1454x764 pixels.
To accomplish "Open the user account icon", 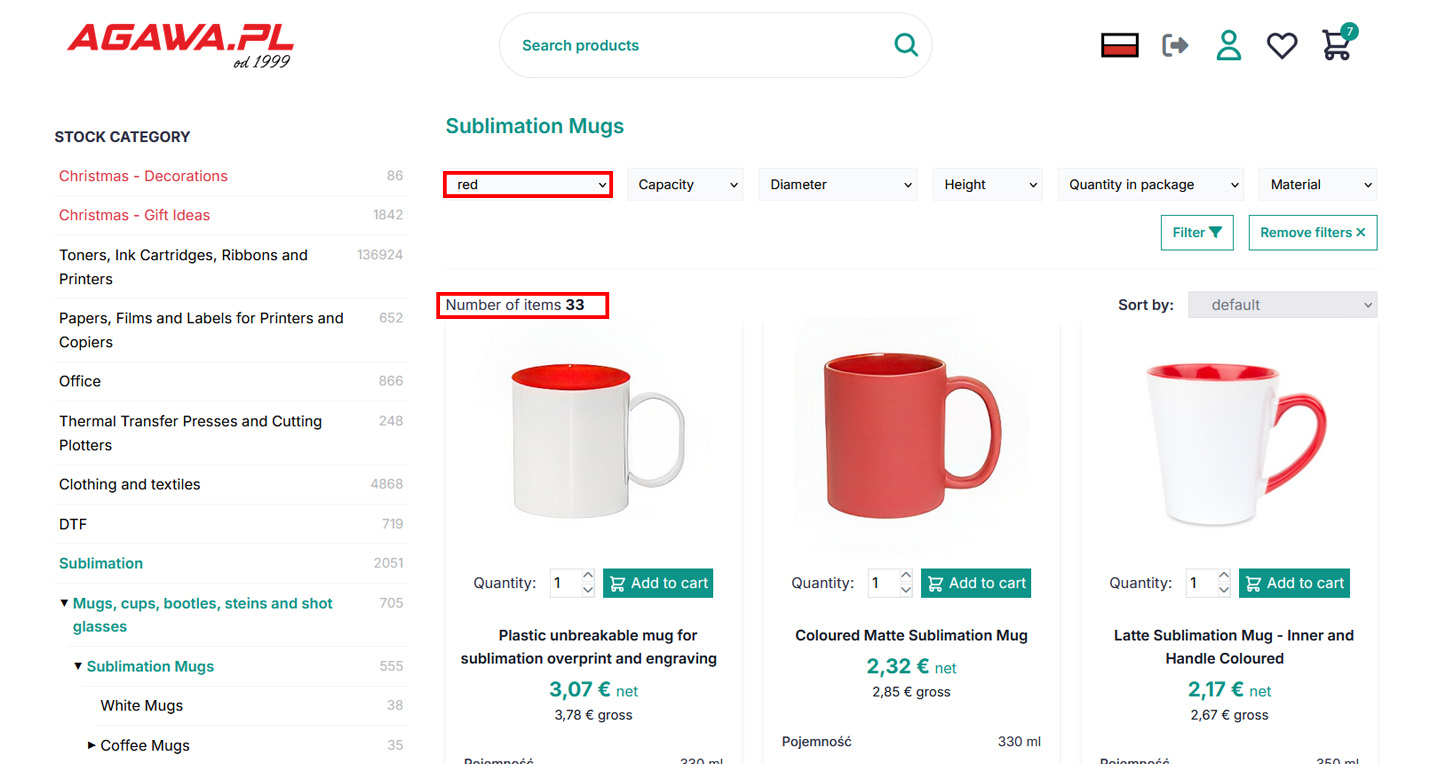I will pos(1228,45).
